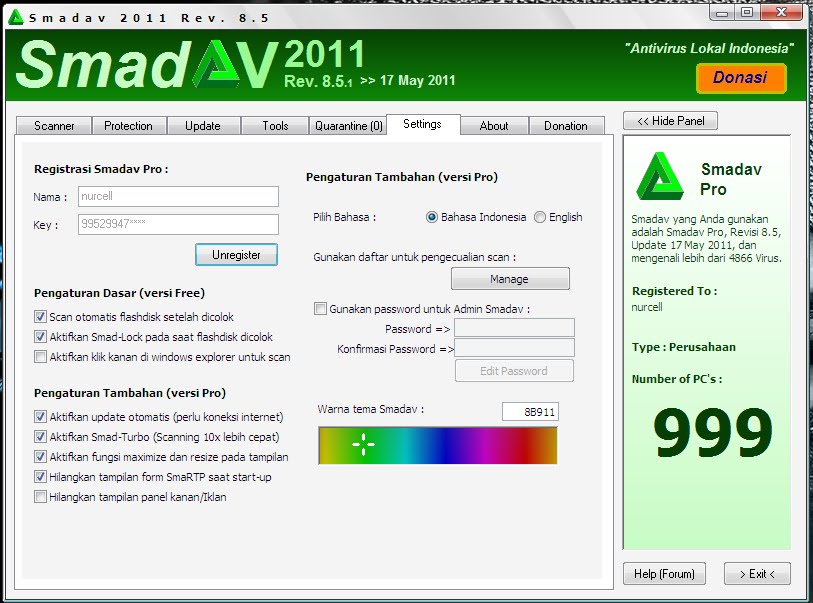
Task: Click the 'Type : Perusahaan' text
Action: 683,347
